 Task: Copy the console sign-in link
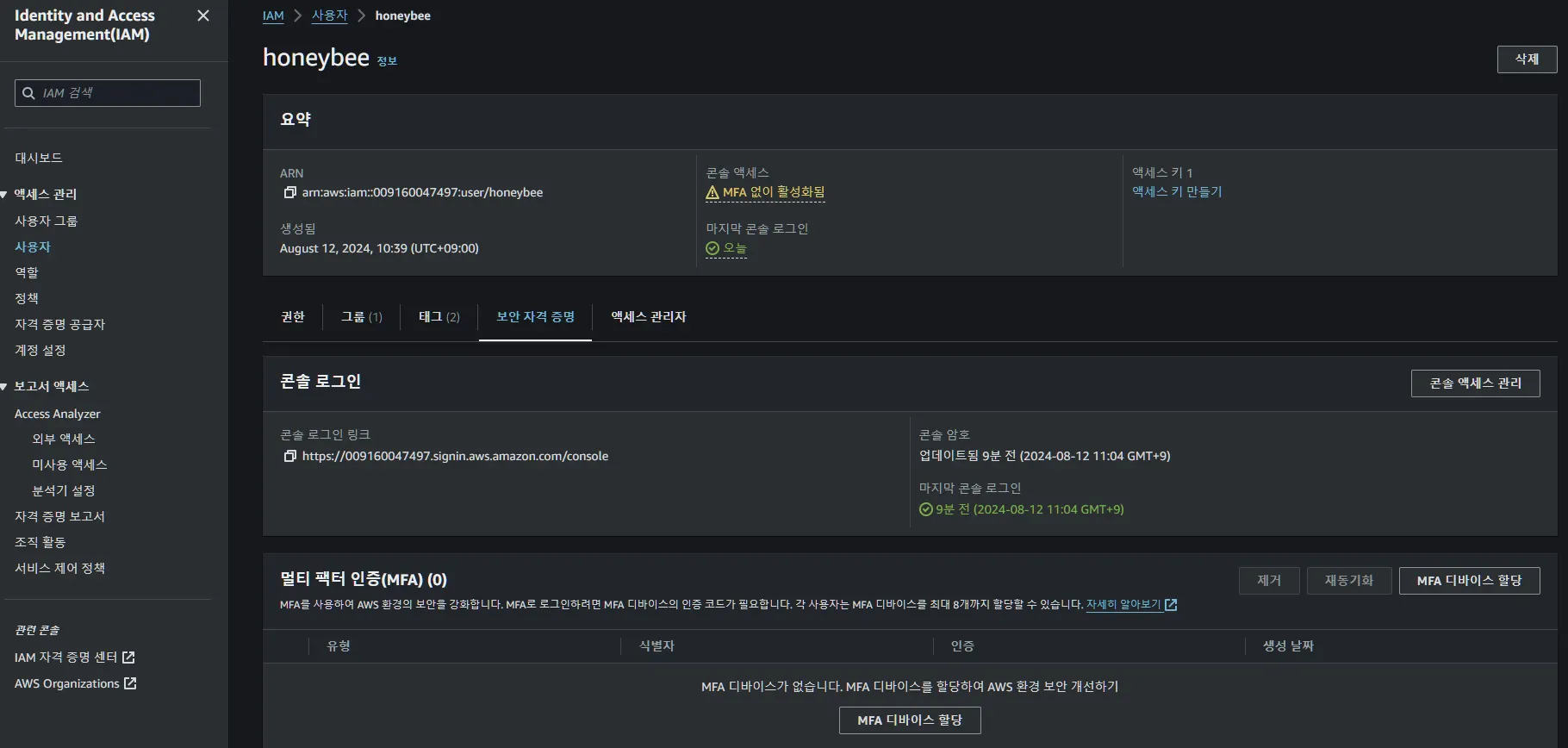(x=290, y=456)
